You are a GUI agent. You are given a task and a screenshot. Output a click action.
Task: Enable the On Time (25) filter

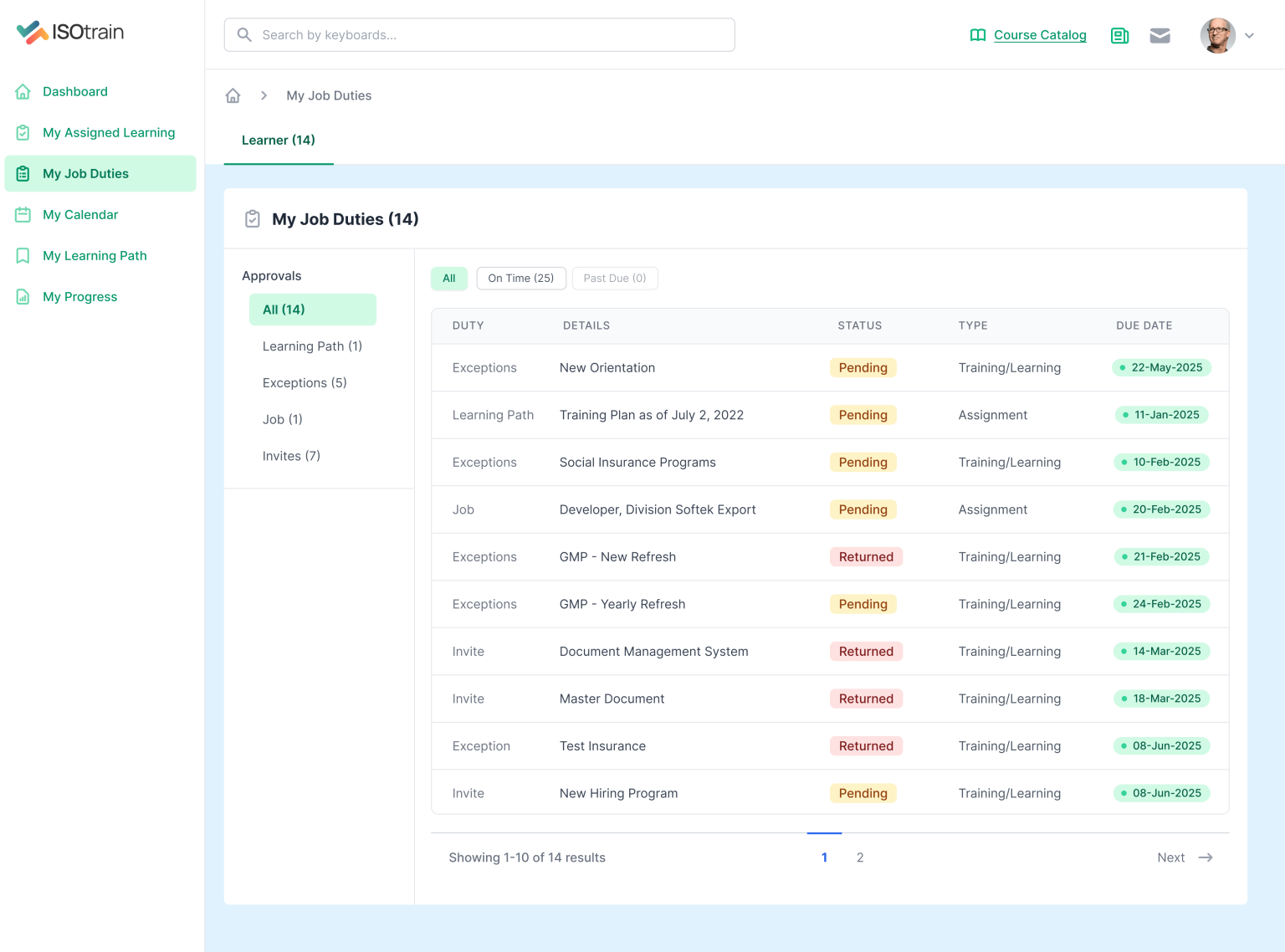click(x=521, y=278)
